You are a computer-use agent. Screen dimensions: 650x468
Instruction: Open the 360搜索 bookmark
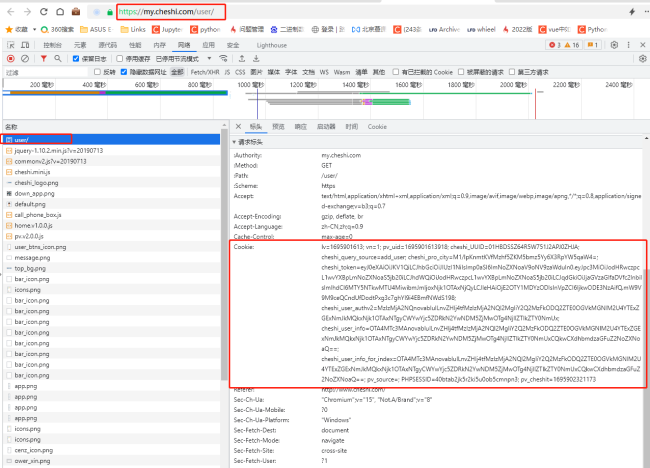[57, 29]
